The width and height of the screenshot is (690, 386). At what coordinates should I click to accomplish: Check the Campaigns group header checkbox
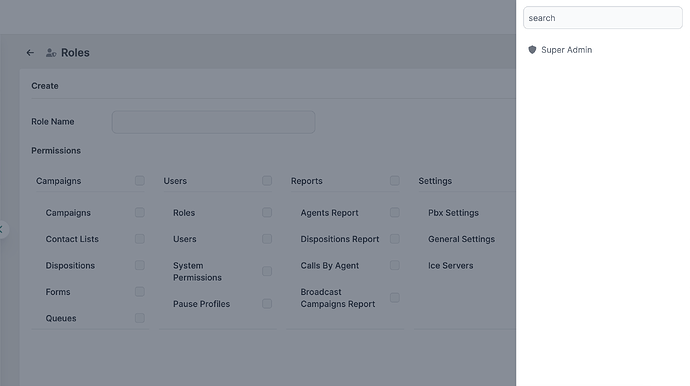tap(139, 181)
